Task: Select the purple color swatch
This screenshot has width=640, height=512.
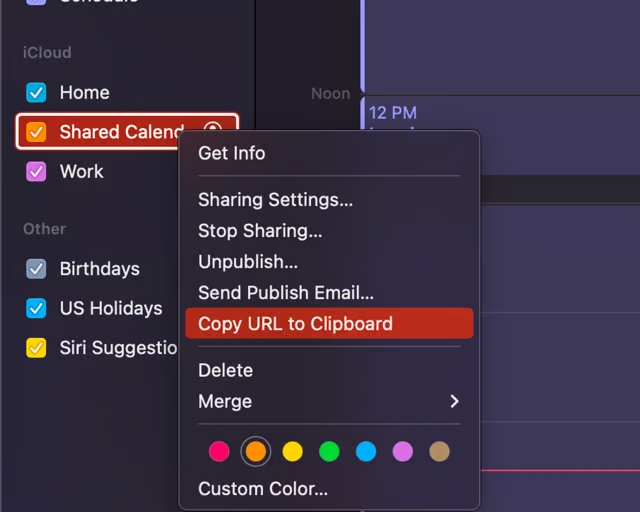Action: click(x=402, y=451)
